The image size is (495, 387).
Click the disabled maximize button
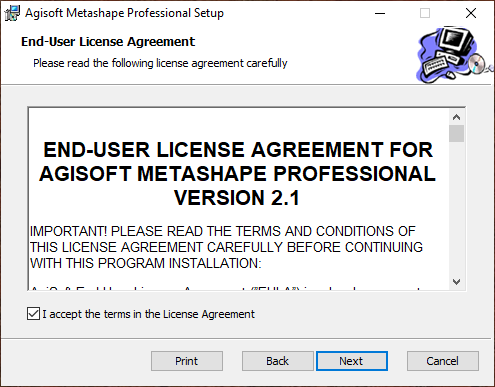(x=425, y=13)
